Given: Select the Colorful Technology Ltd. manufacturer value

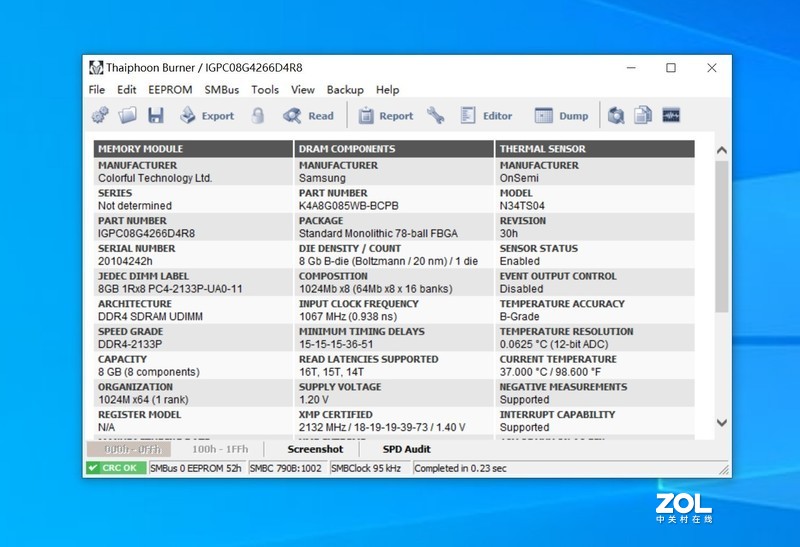Looking at the screenshot, I should point(155,179).
